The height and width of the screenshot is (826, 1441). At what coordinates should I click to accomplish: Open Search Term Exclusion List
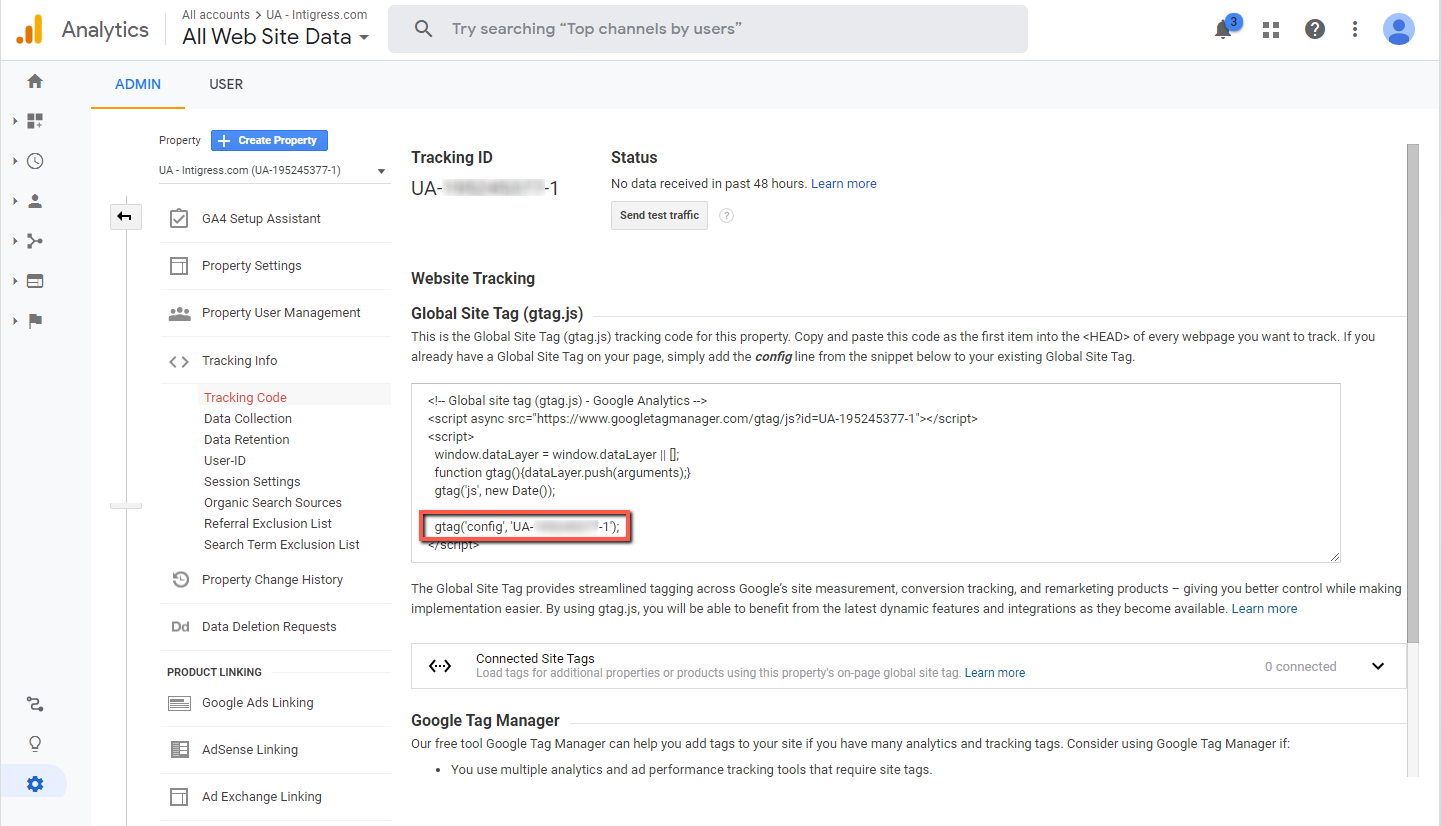(282, 545)
